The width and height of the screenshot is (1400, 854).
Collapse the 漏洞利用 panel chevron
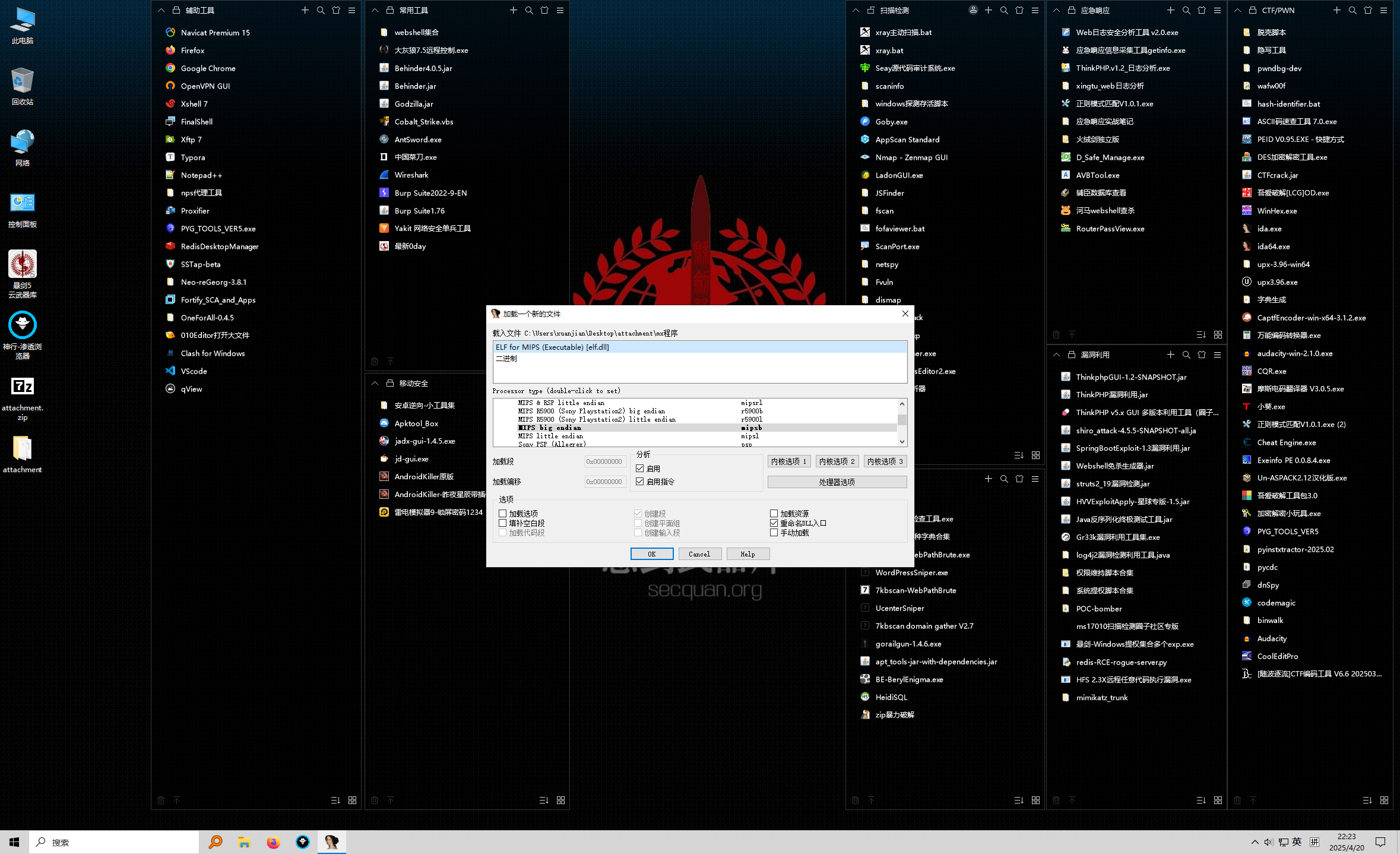[x=1056, y=355]
